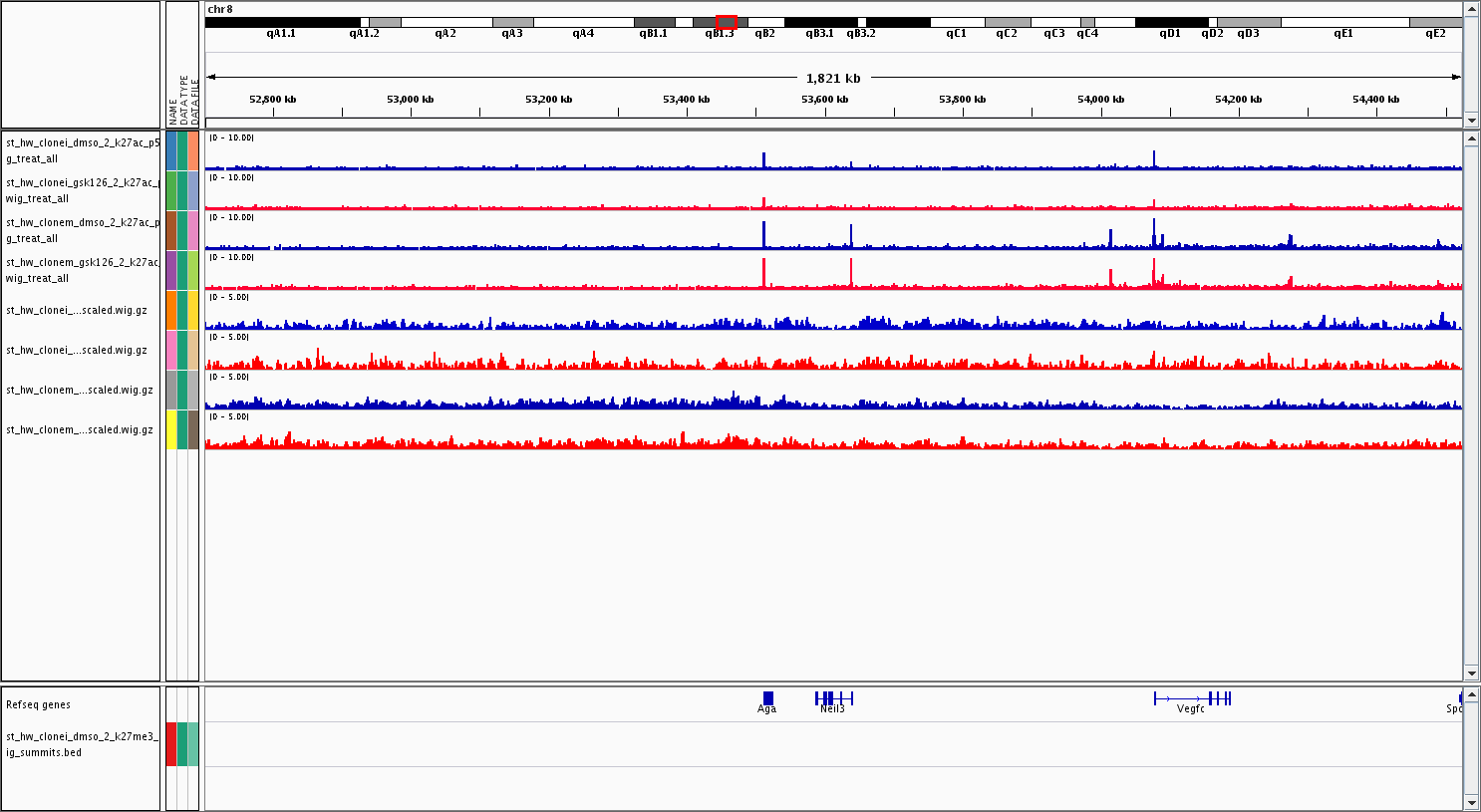
Task: Click the red attribute swatch of the summits.bed track
Action: pyautogui.click(x=171, y=744)
